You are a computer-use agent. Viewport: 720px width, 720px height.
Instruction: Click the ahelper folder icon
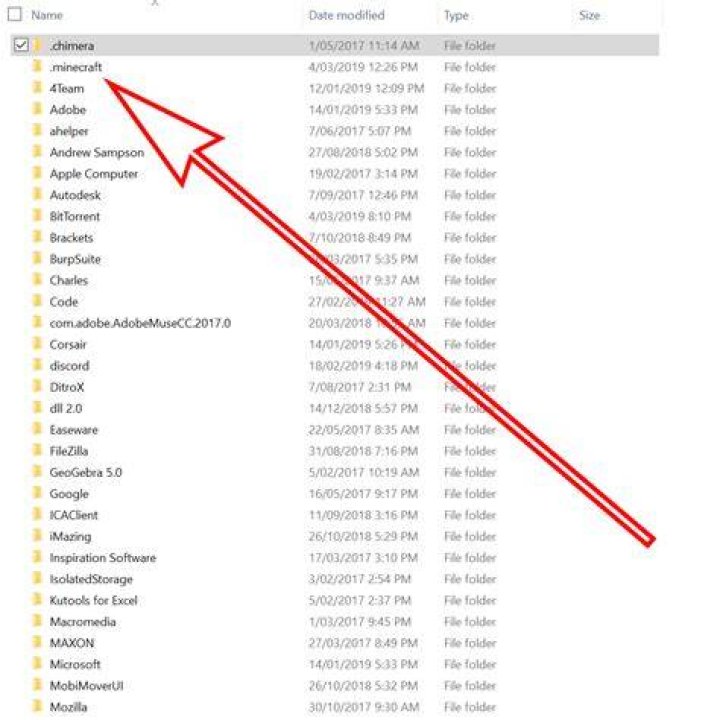tap(38, 130)
